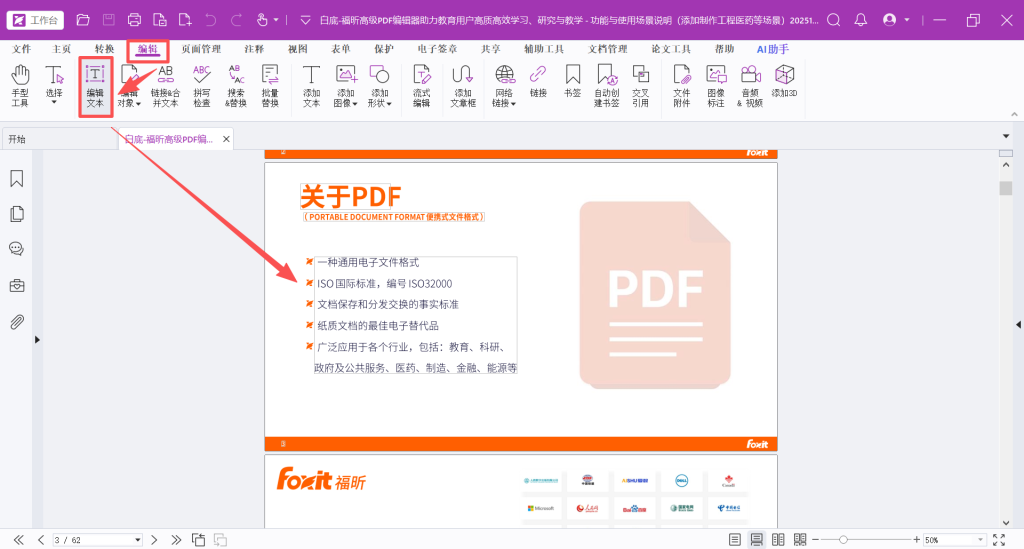
Task: Click the Print icon in title bar
Action: pyautogui.click(x=134, y=20)
